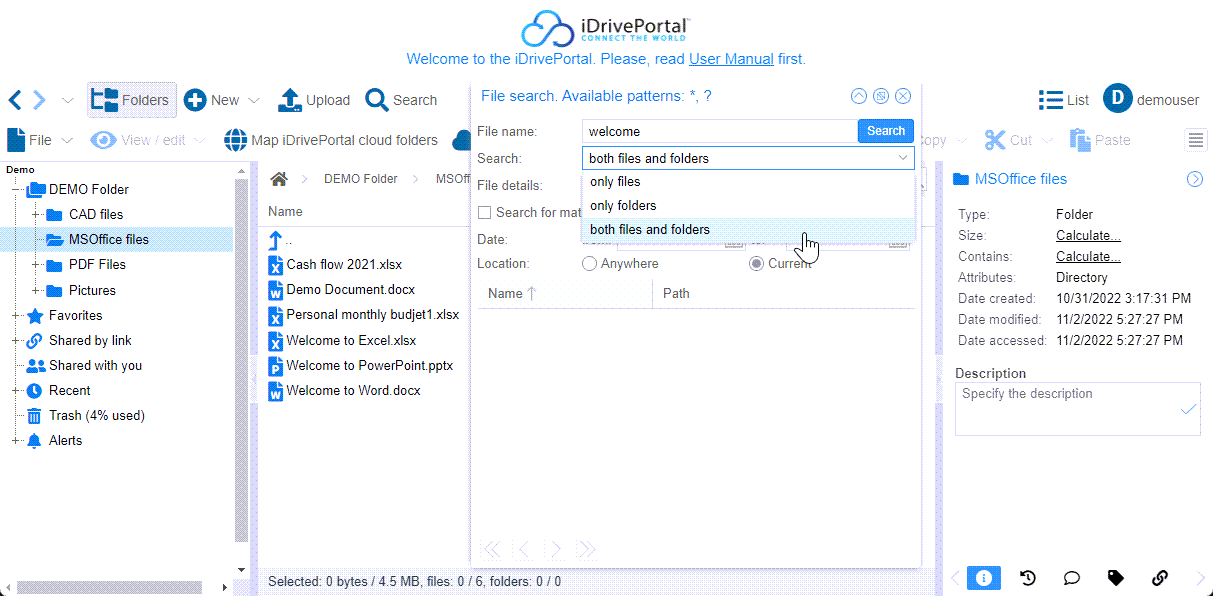Open the User Manual link
The image size is (1213, 596).
pos(731,59)
